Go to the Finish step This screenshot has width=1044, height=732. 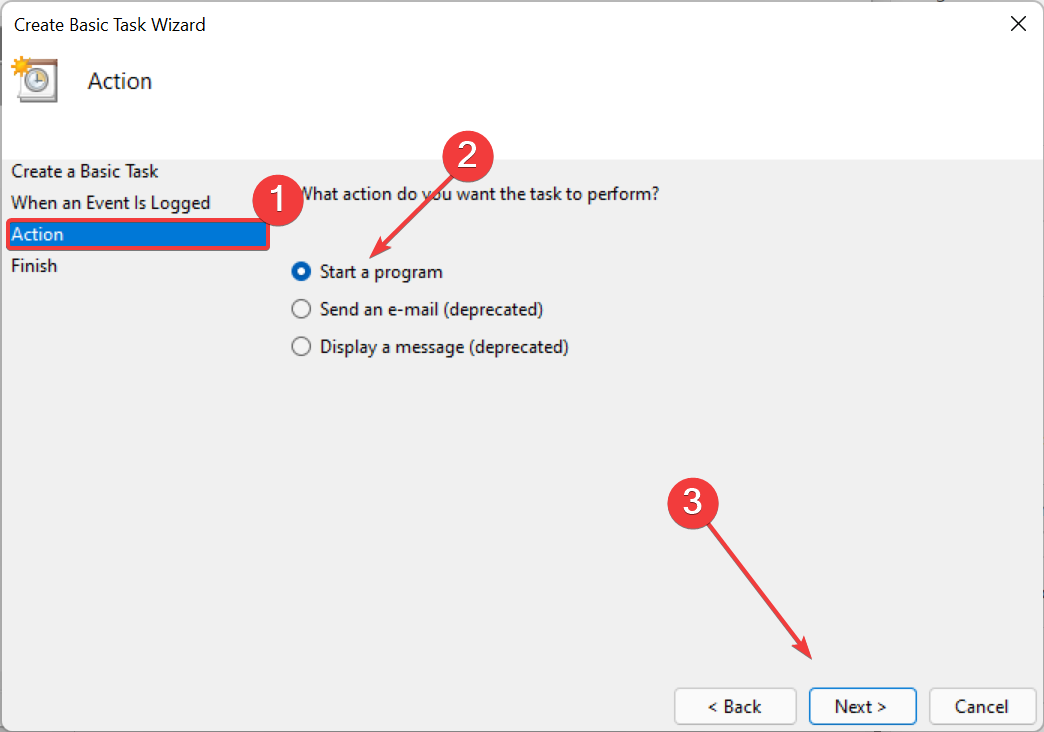[34, 266]
